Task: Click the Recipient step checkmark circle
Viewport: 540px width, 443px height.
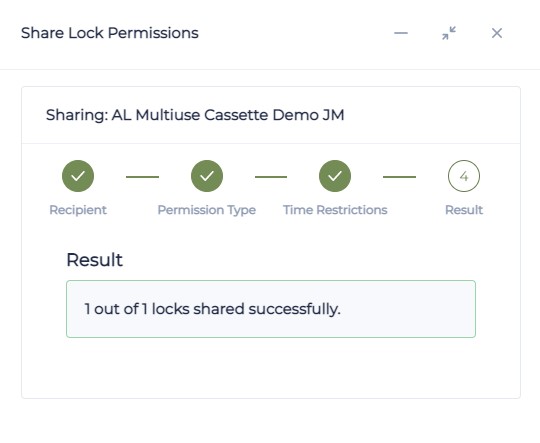Action: pyautogui.click(x=78, y=176)
